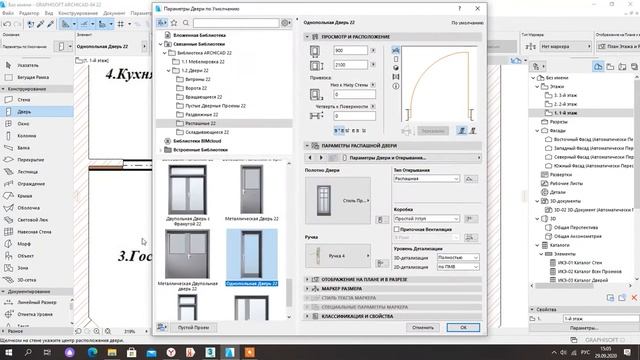
Task: Click the OK button in door dialog
Action: (x=463, y=327)
